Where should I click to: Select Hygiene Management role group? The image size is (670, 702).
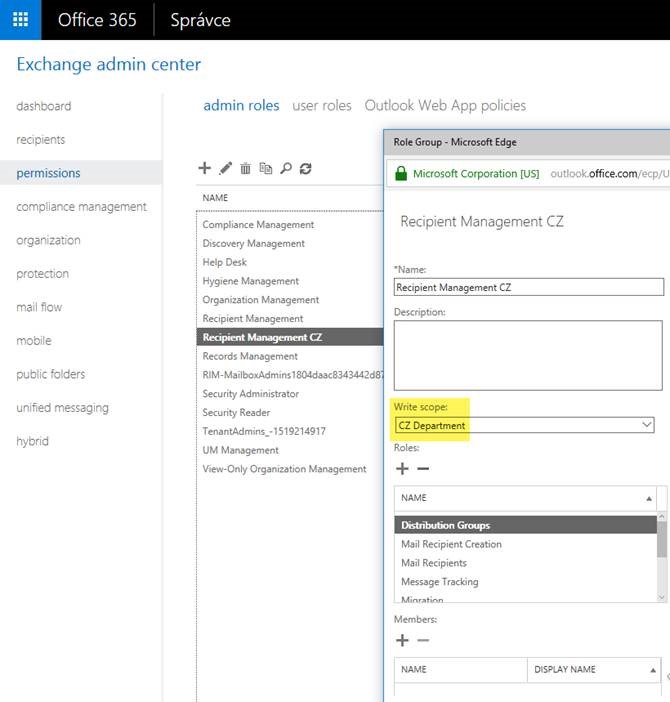[251, 281]
